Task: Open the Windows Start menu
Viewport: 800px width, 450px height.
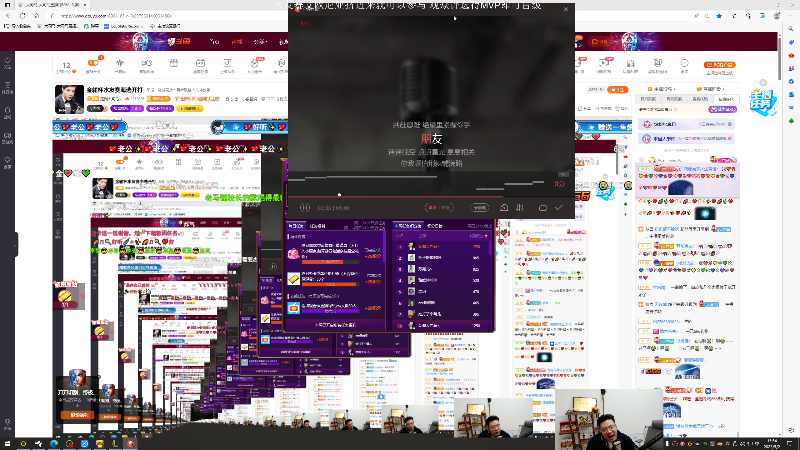Action: click(x=7, y=444)
